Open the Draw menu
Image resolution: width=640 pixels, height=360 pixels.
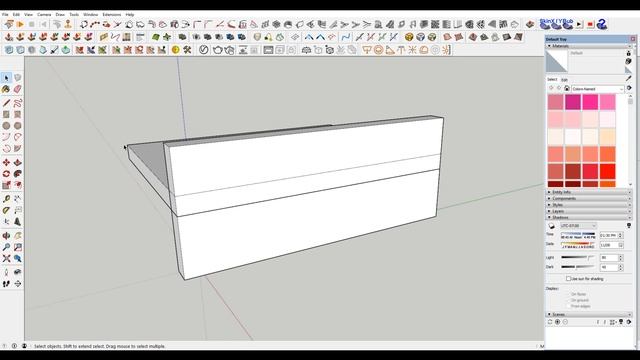pos(60,14)
